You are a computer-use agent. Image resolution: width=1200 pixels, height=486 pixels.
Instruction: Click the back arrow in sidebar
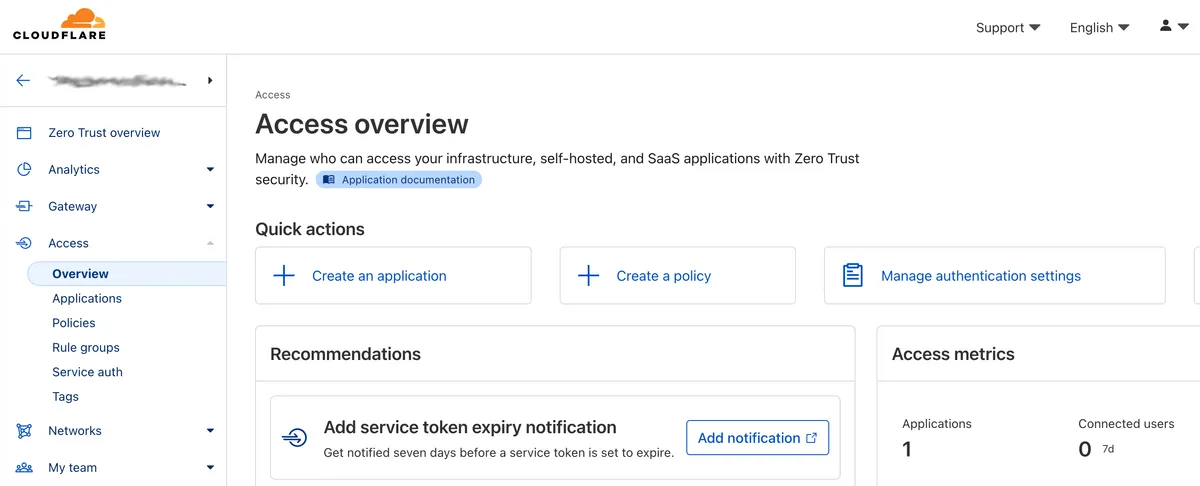click(23, 80)
